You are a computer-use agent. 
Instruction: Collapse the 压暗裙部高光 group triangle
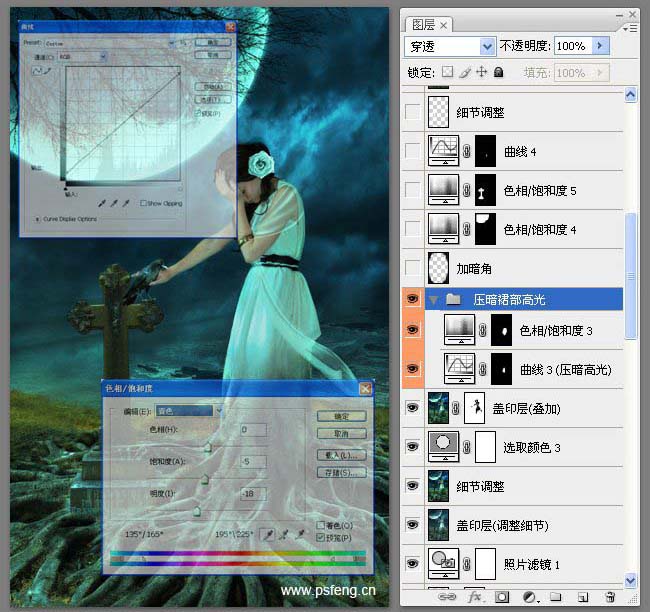tap(434, 299)
